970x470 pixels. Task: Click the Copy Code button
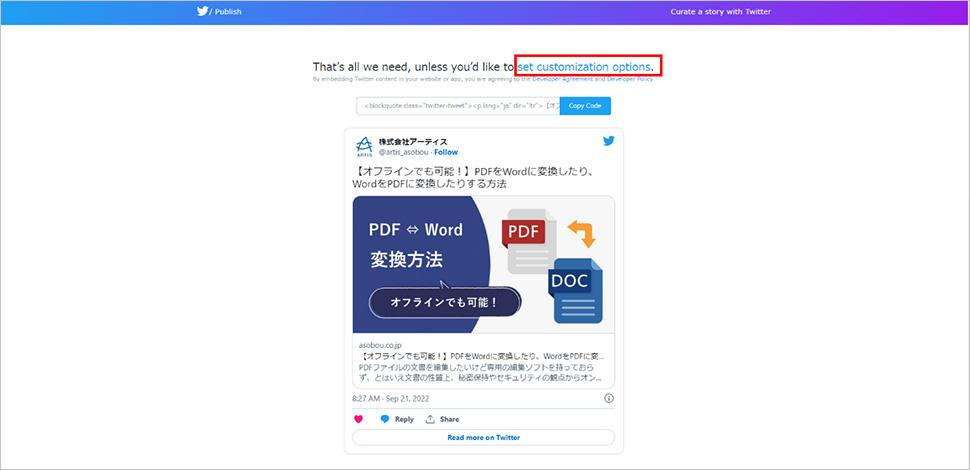(x=585, y=106)
